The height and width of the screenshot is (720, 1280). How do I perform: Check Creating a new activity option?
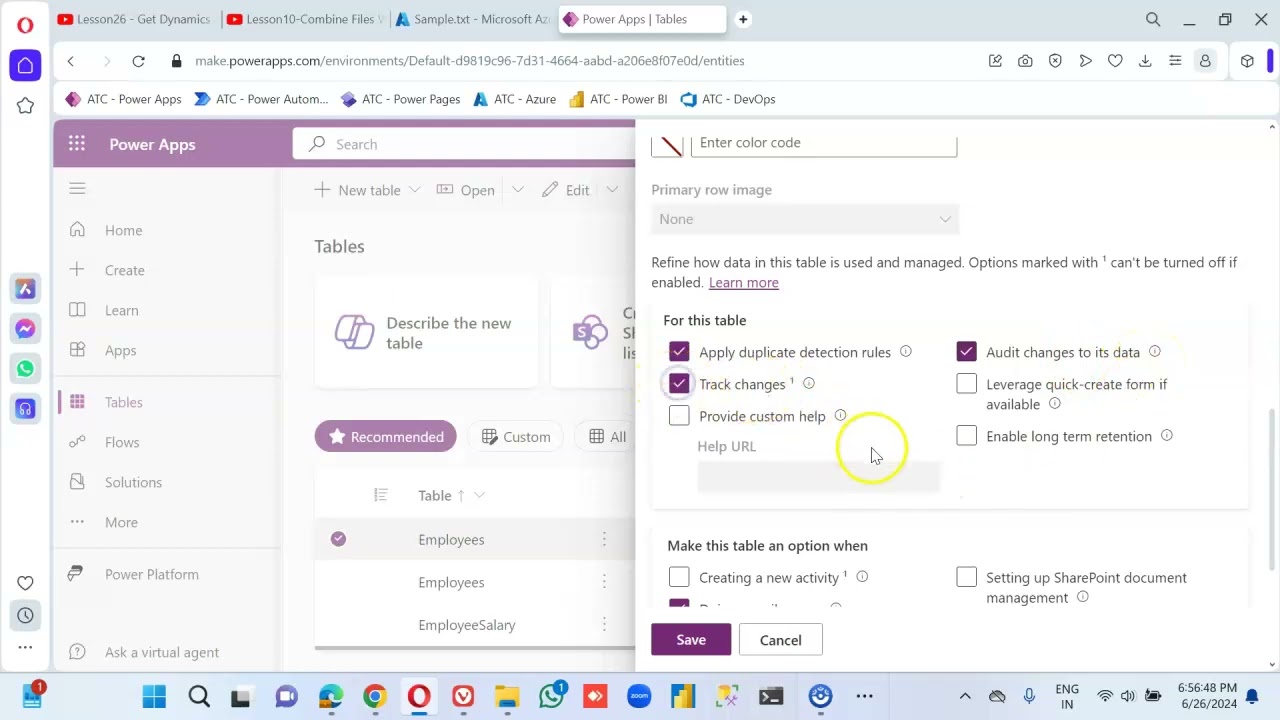(x=679, y=577)
